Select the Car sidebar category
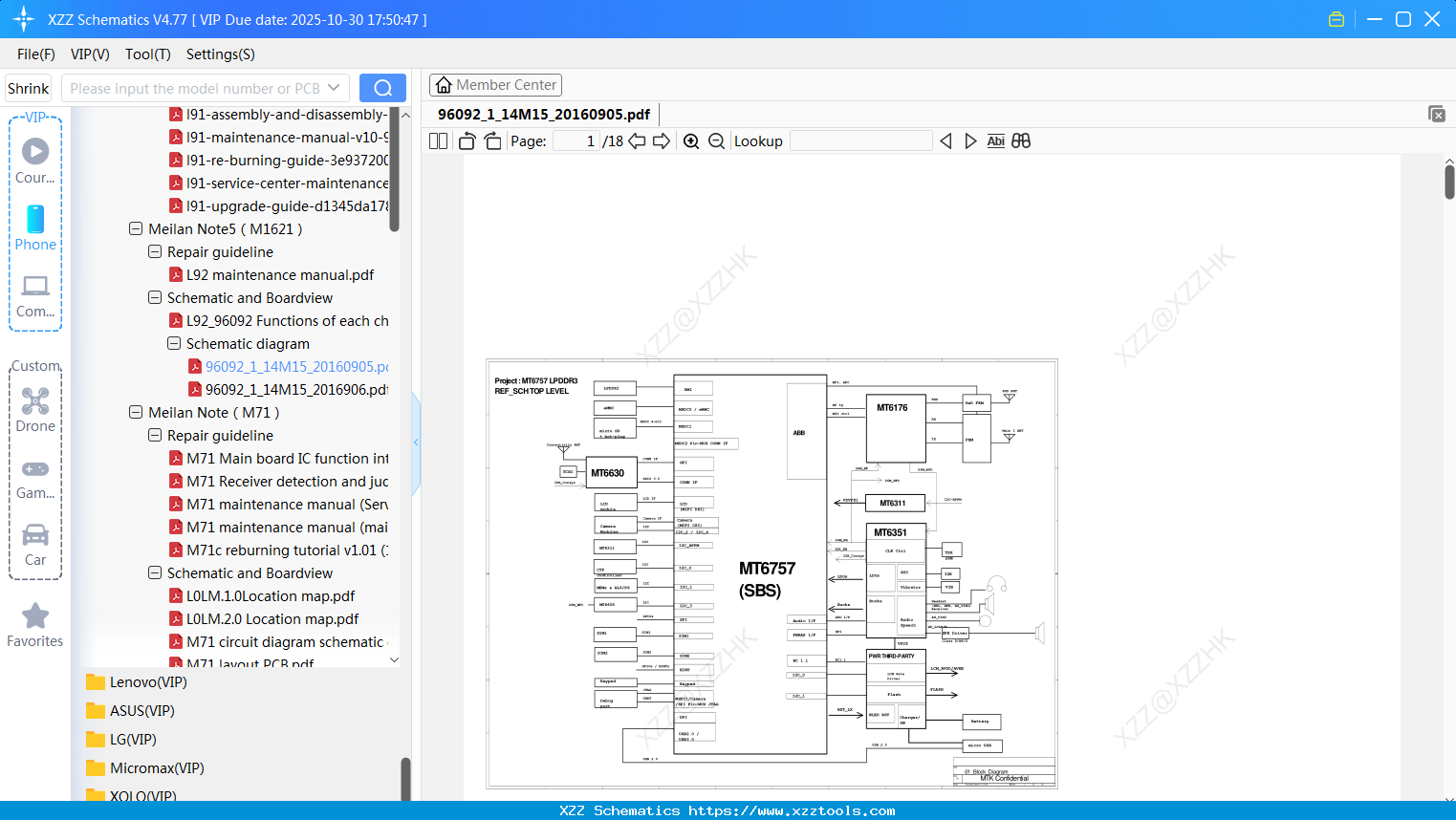1456x820 pixels. tap(35, 544)
